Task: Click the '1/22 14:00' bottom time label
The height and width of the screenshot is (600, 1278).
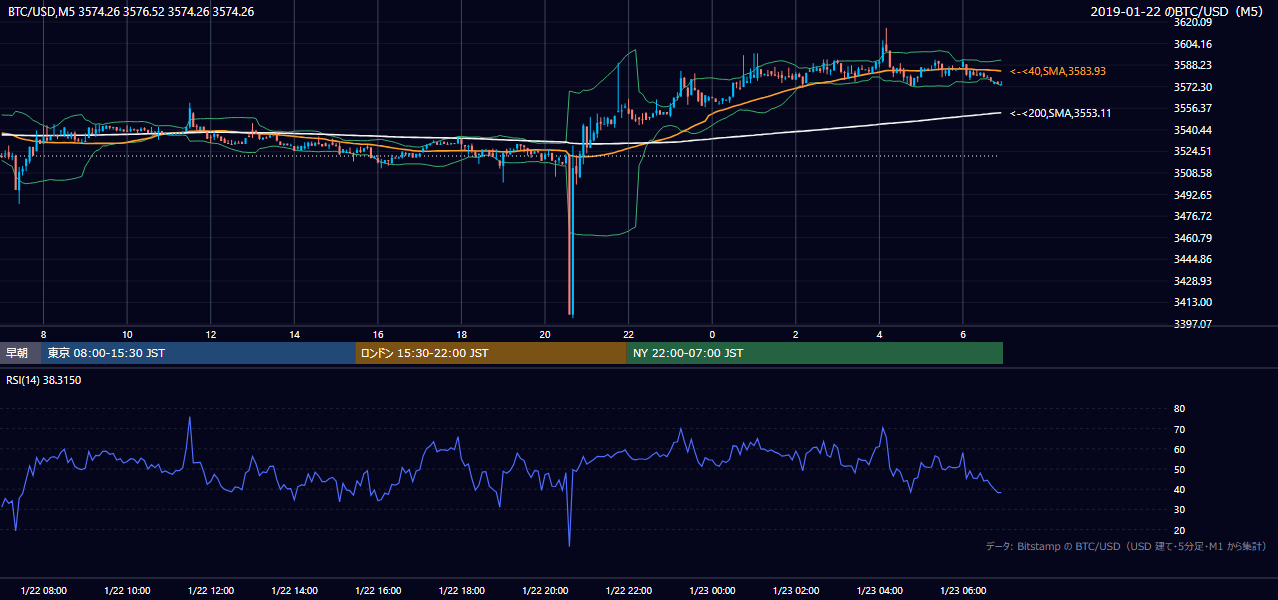Action: (294, 591)
